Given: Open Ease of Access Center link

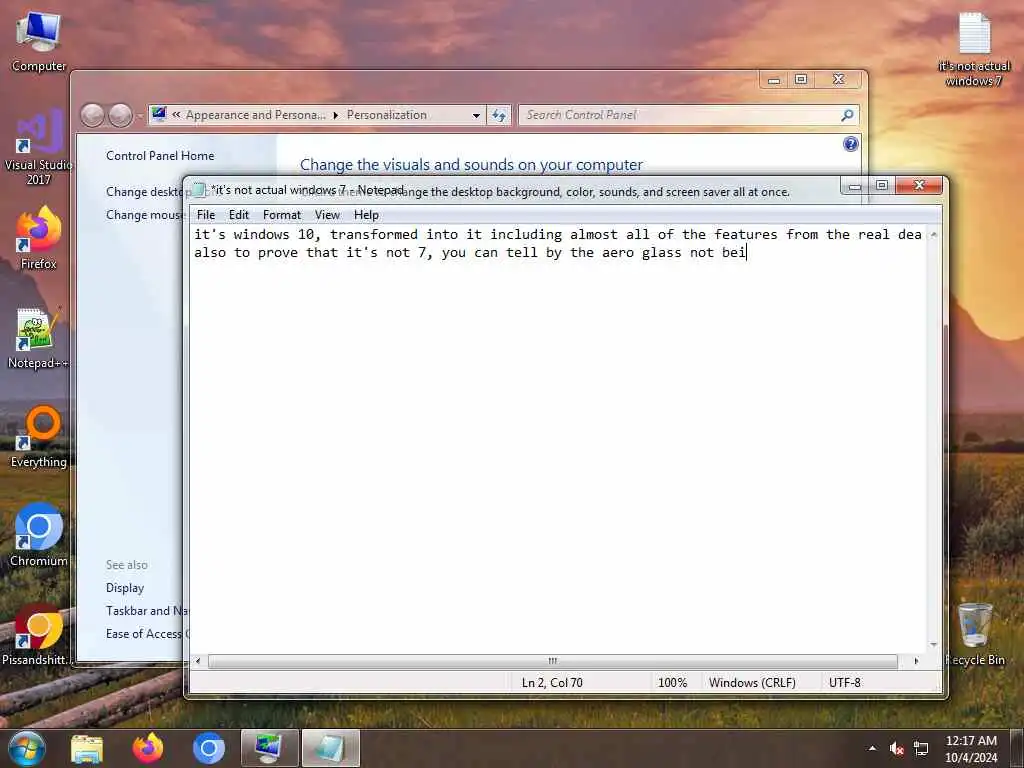Looking at the screenshot, I should [146, 633].
